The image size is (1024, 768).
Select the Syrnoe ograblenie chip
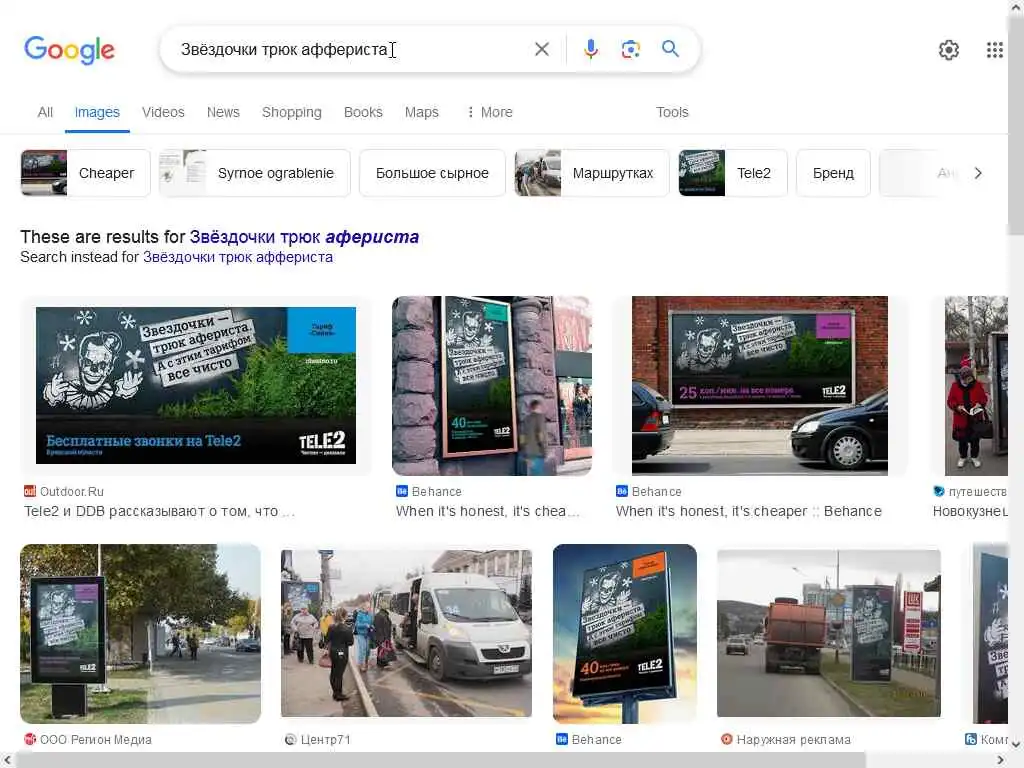pyautogui.click(x=255, y=173)
